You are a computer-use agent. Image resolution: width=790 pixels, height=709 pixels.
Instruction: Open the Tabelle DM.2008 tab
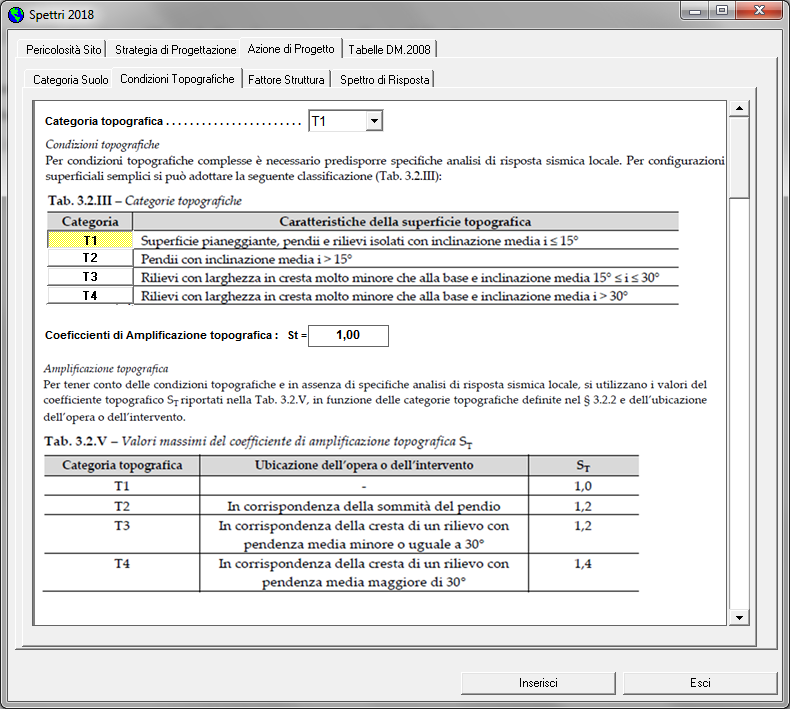[389, 49]
